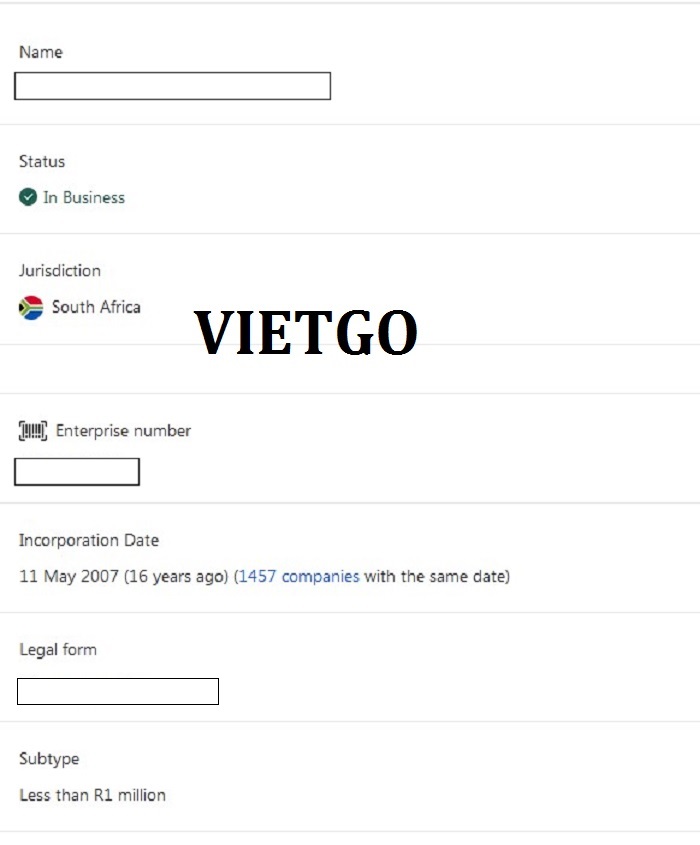Open the 1457 companies link

coord(299,576)
